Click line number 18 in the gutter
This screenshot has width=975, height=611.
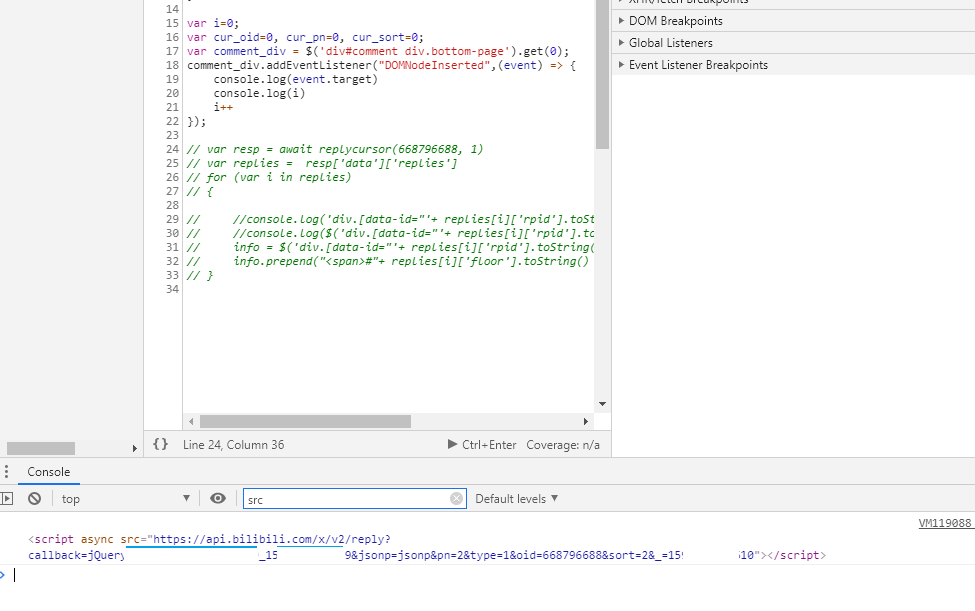pos(172,65)
